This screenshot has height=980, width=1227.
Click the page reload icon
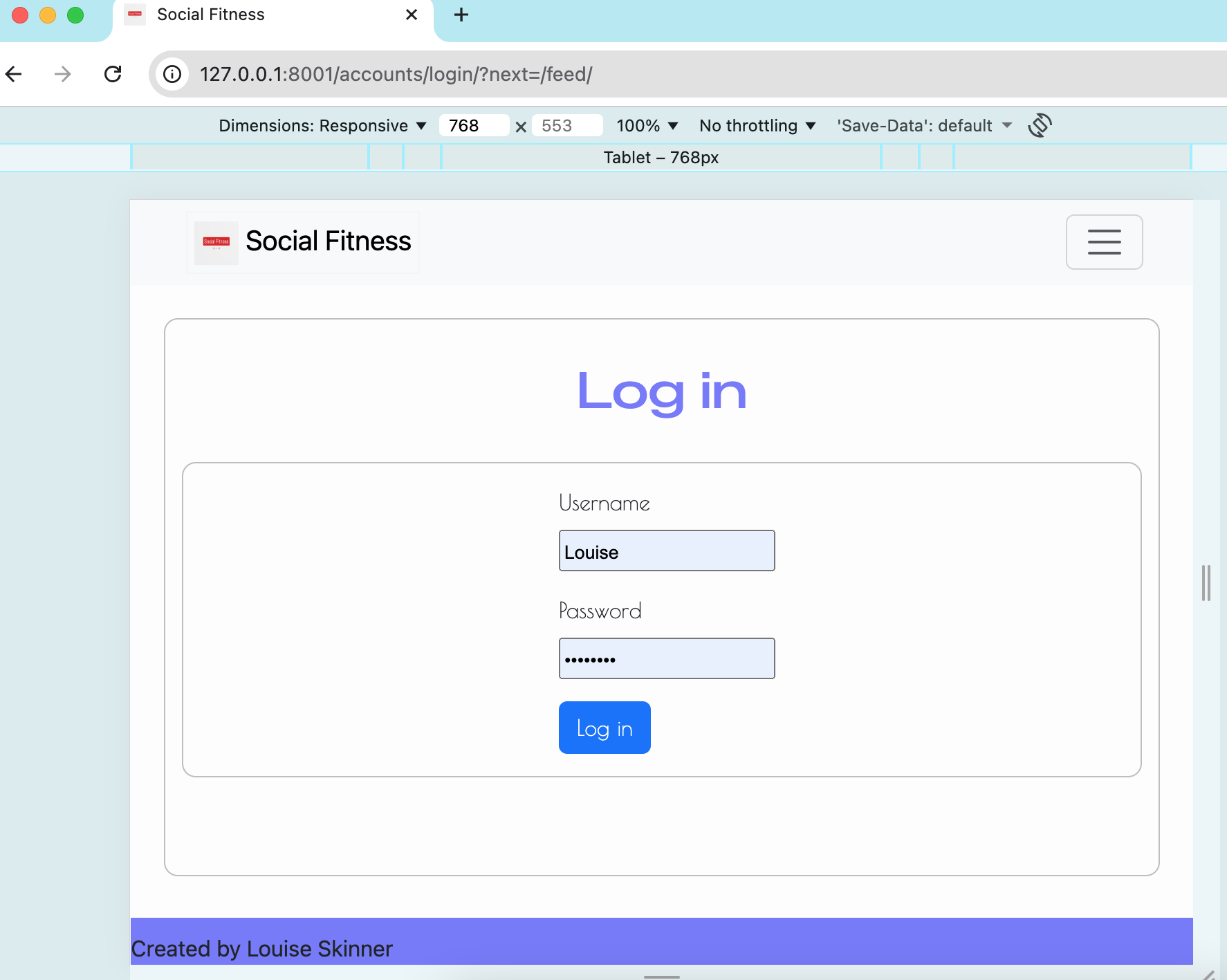pos(113,74)
